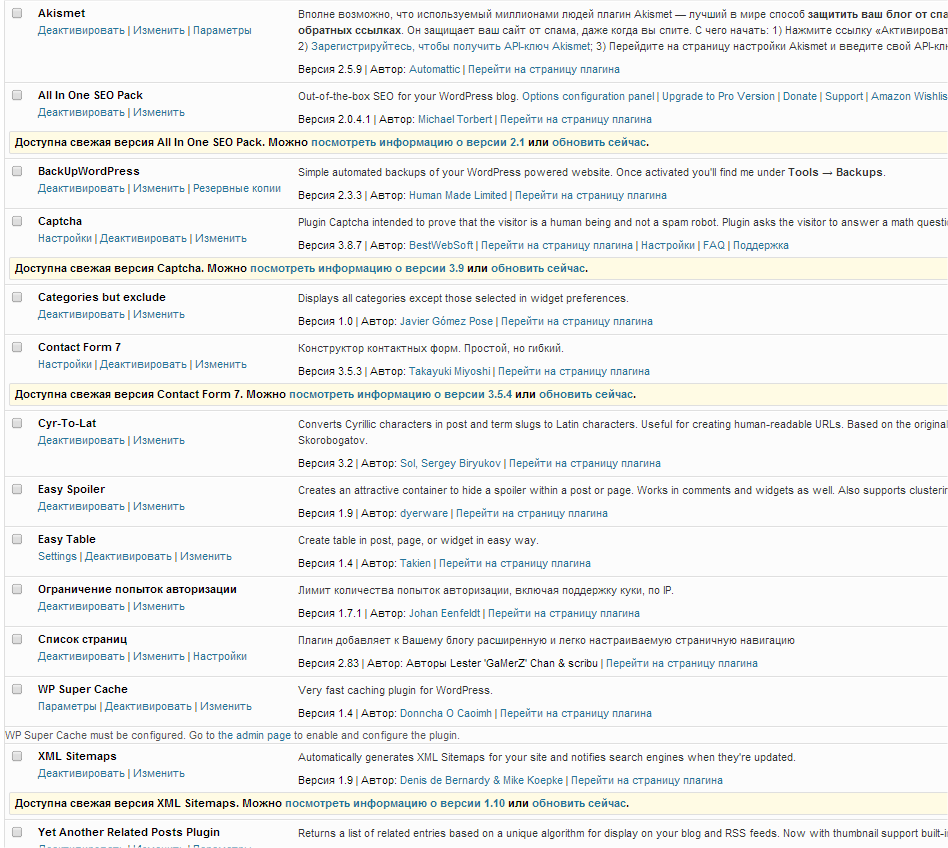
Task: Open the BestWebSoft author link
Action: click(x=441, y=246)
